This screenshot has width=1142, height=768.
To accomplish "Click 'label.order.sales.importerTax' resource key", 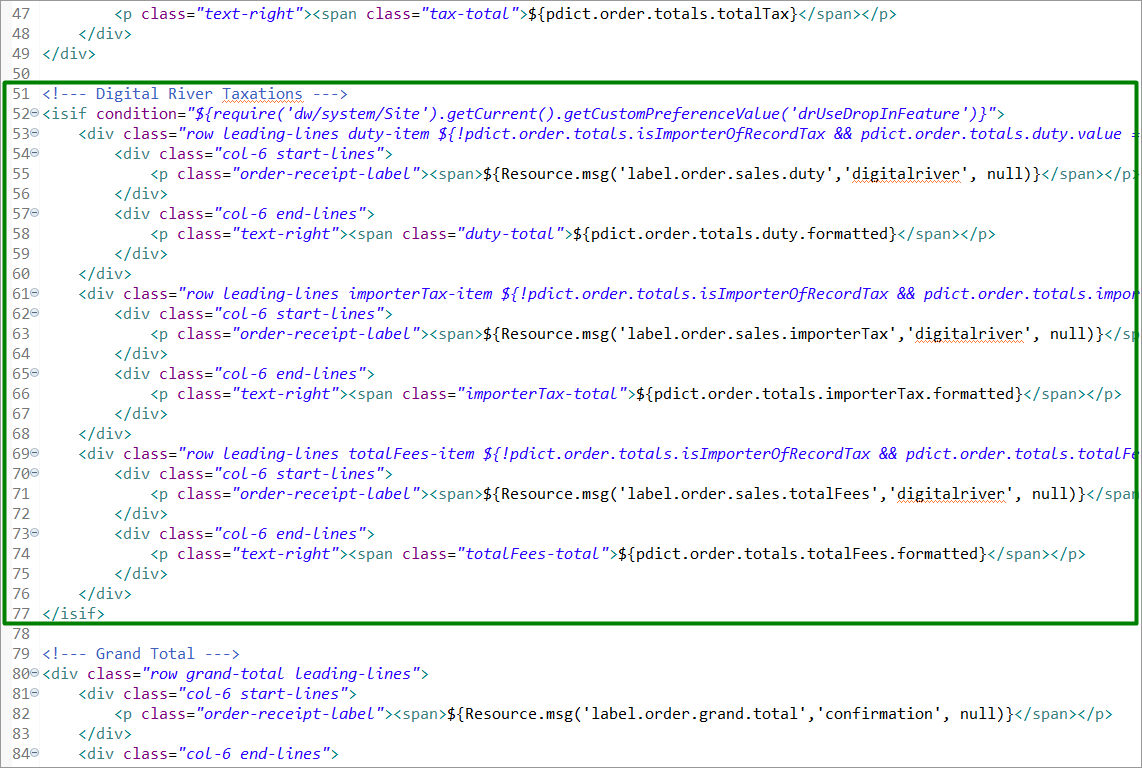I will (757, 334).
